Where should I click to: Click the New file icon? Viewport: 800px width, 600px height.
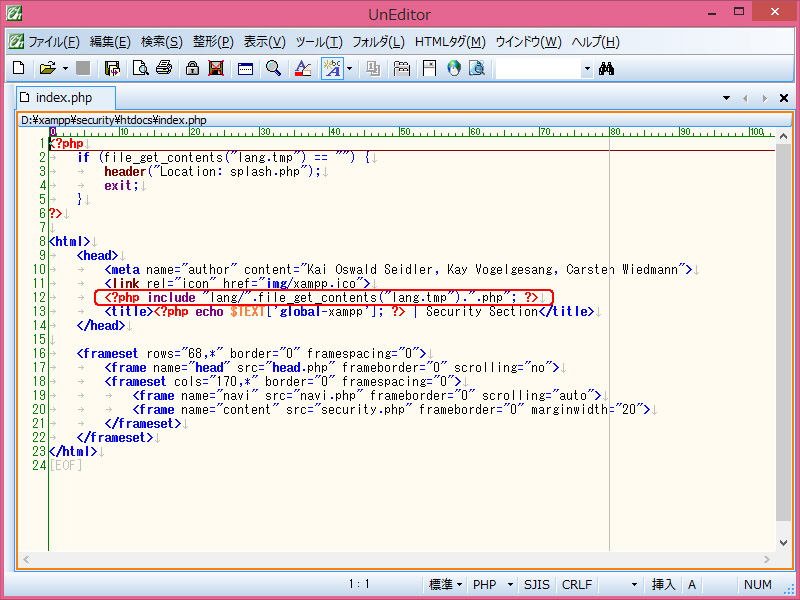click(18, 68)
